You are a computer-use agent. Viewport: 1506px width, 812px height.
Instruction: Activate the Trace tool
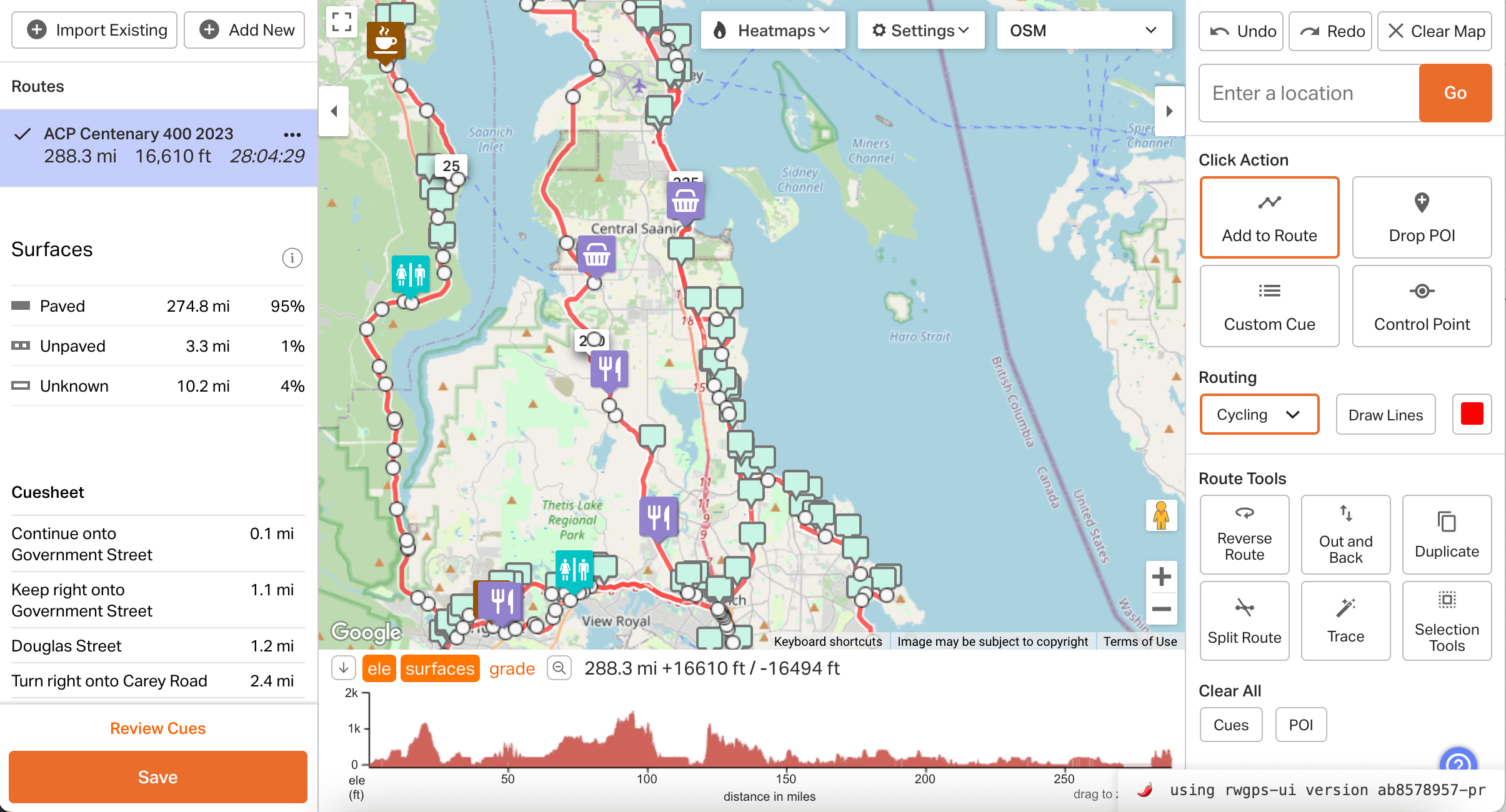[1345, 620]
